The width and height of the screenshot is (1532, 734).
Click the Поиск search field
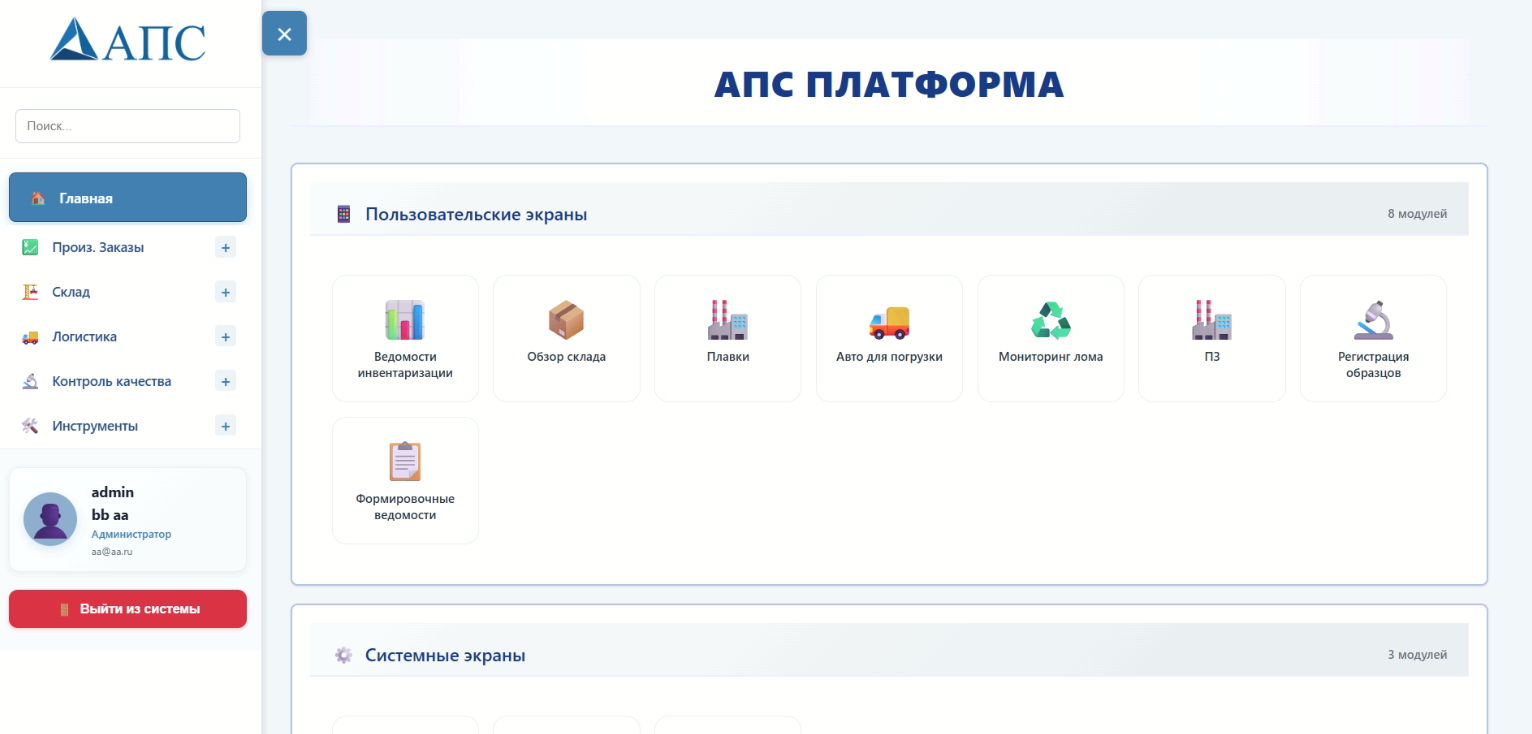click(x=128, y=126)
